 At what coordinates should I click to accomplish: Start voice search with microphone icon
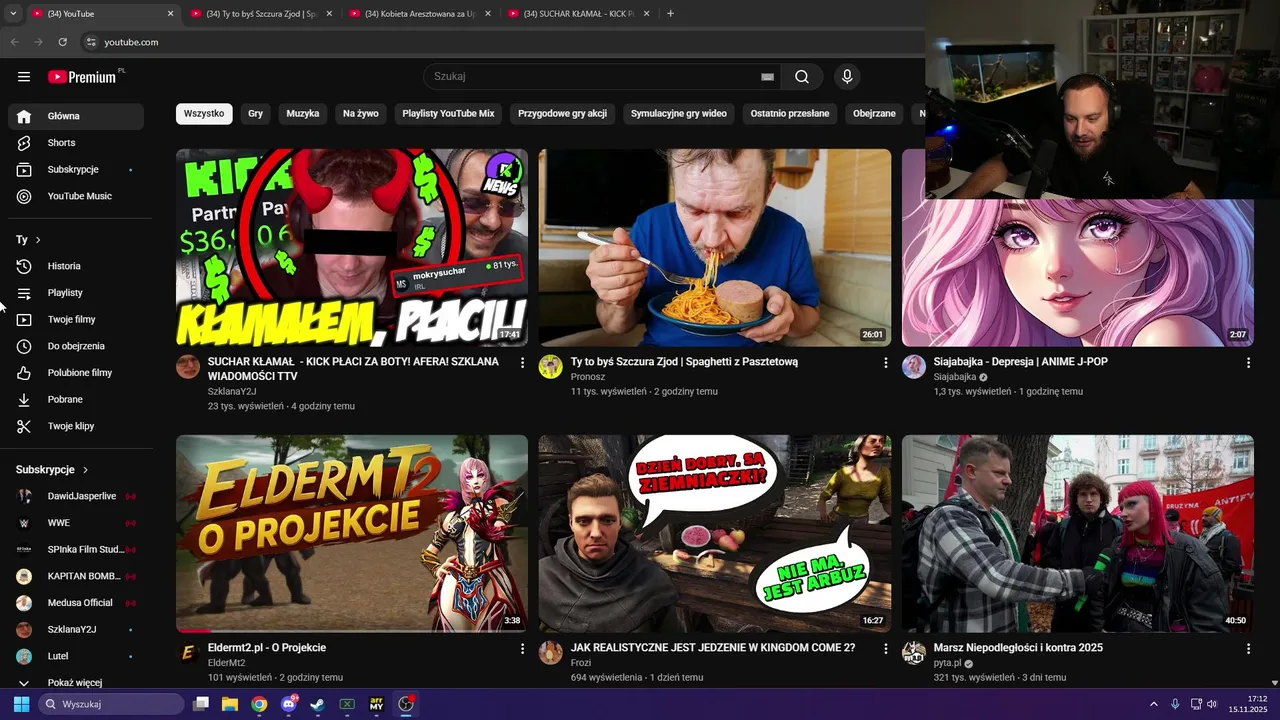pos(847,77)
